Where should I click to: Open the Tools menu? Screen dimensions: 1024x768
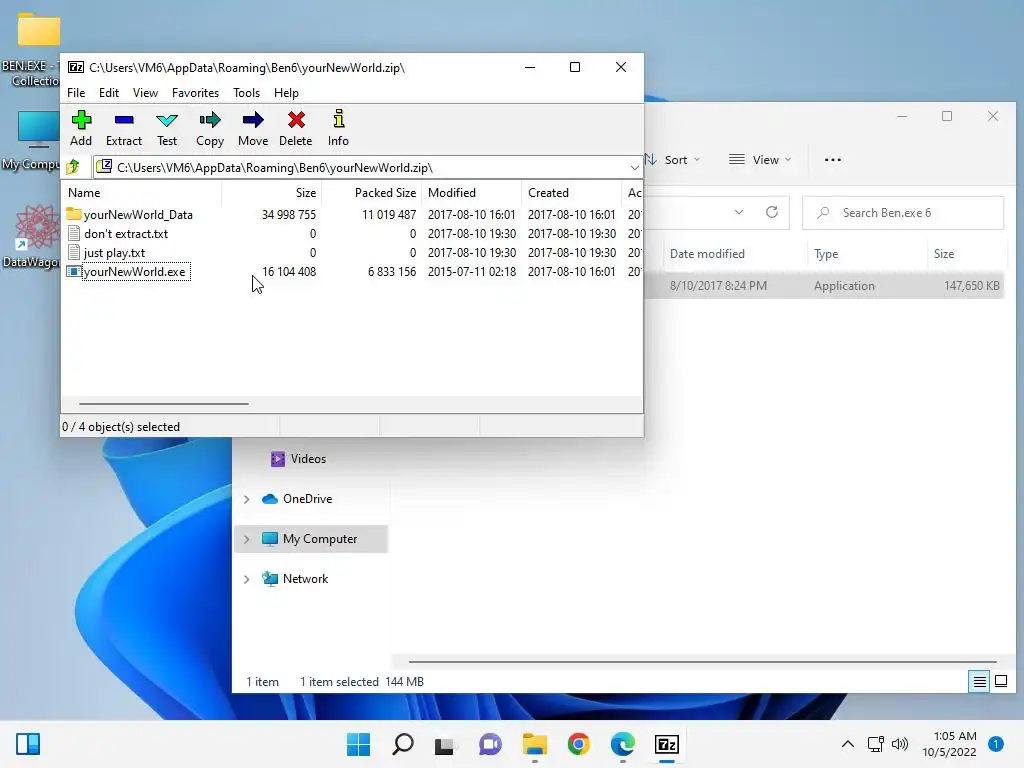(x=246, y=93)
